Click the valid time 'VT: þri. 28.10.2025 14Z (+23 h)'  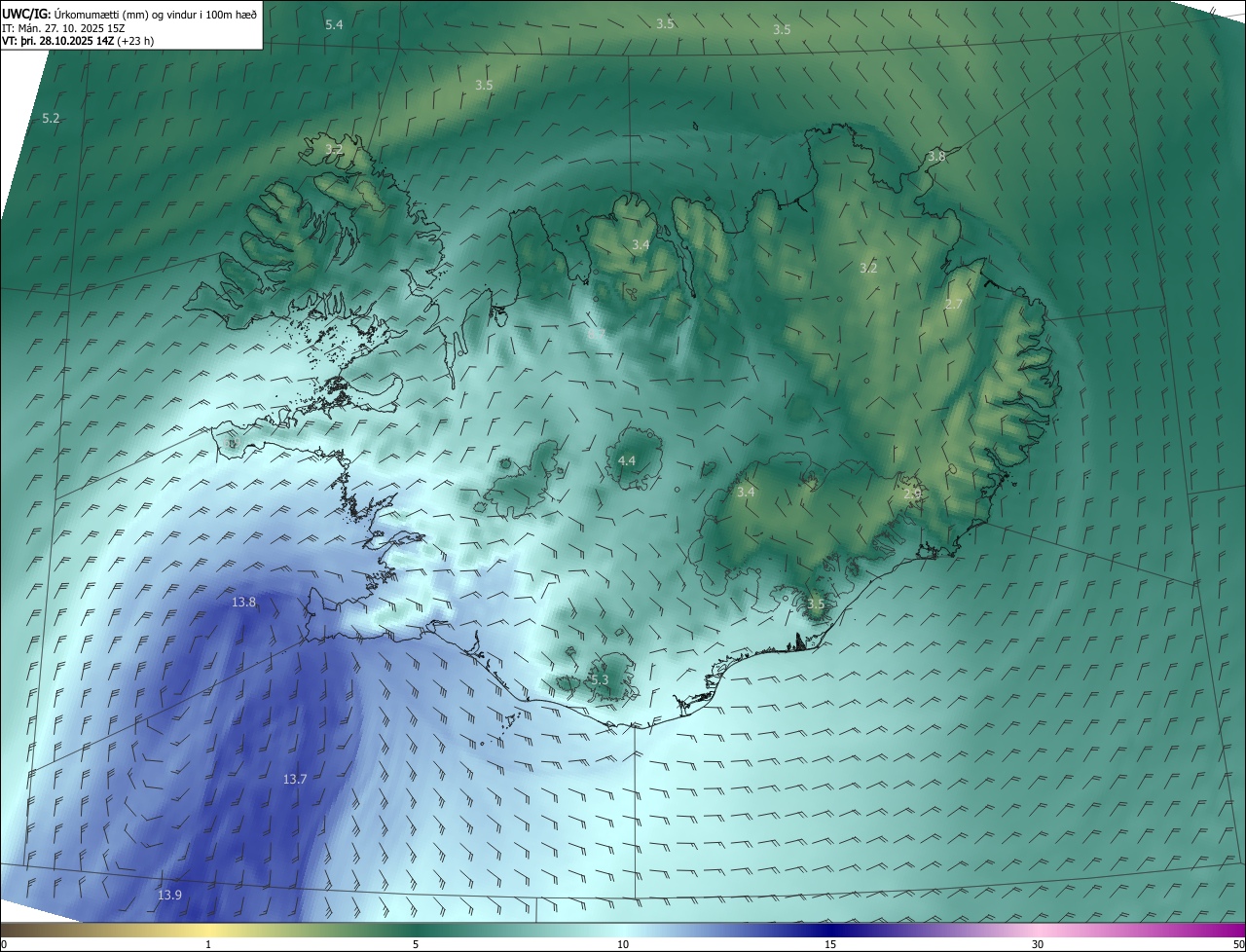pyautogui.click(x=78, y=41)
